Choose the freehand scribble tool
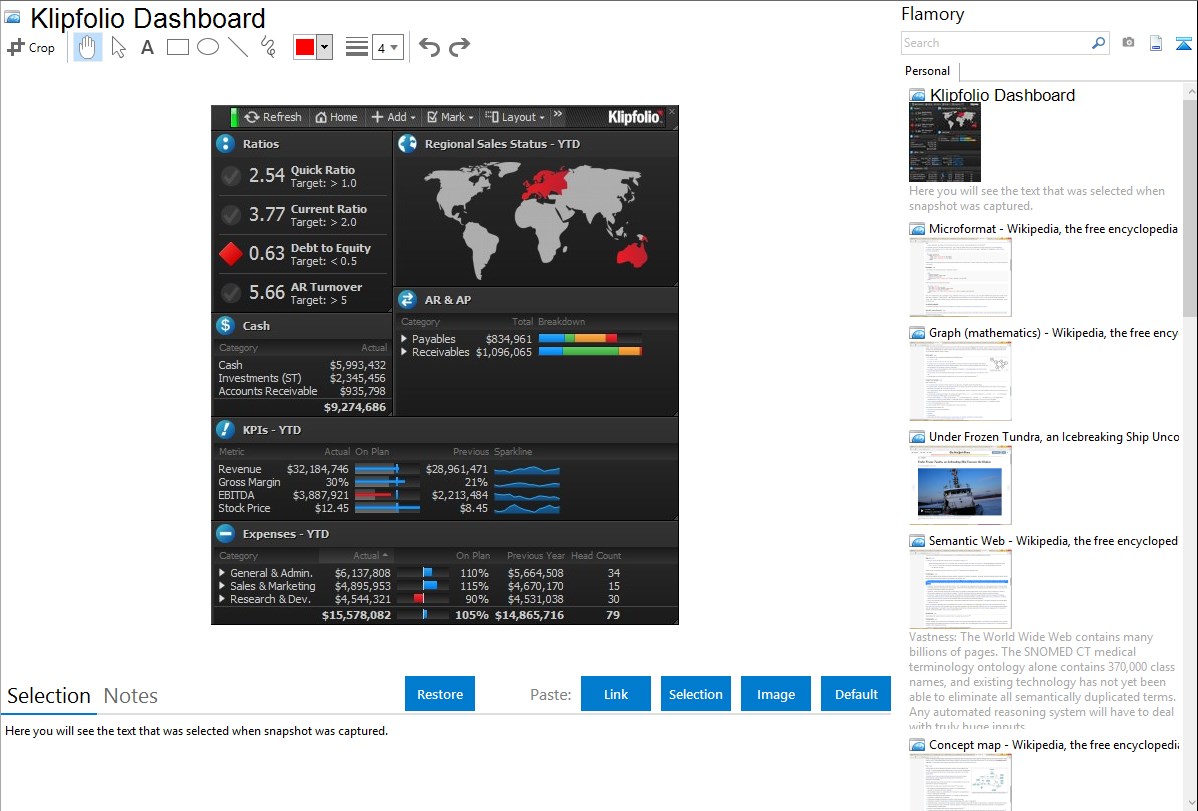The width and height of the screenshot is (1198, 811). tap(268, 47)
